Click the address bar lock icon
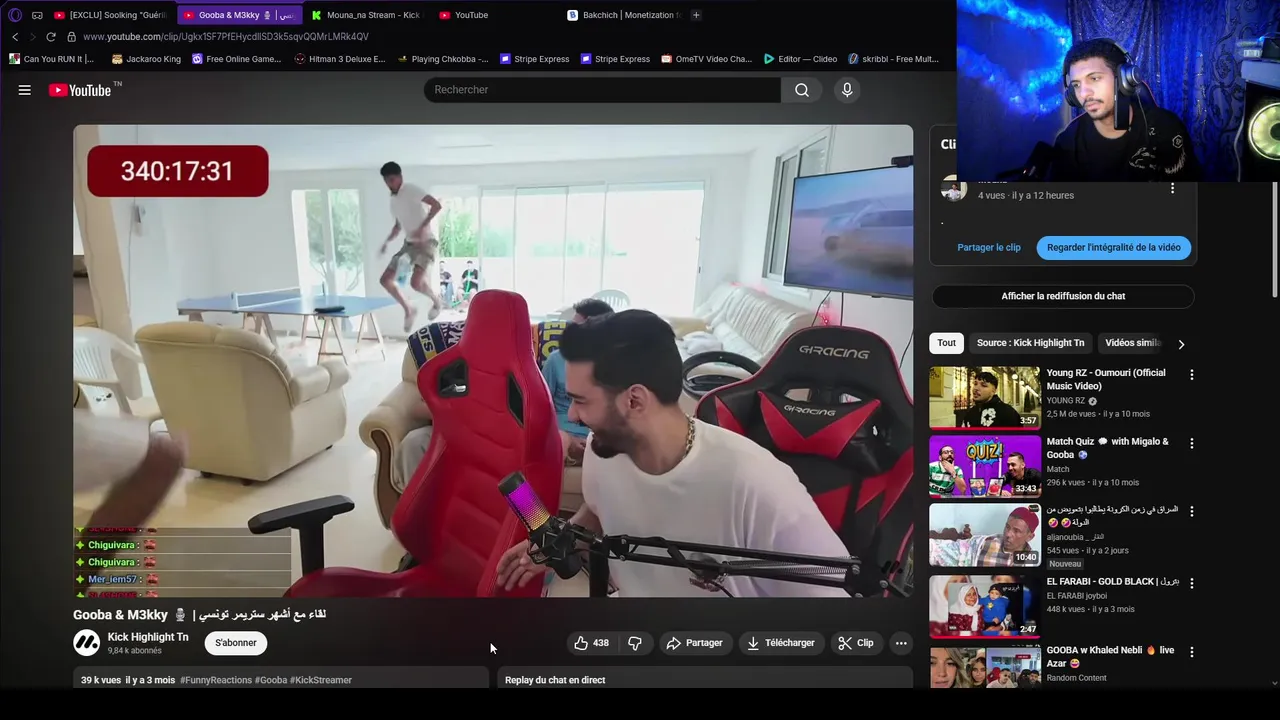1280x720 pixels. (71, 37)
